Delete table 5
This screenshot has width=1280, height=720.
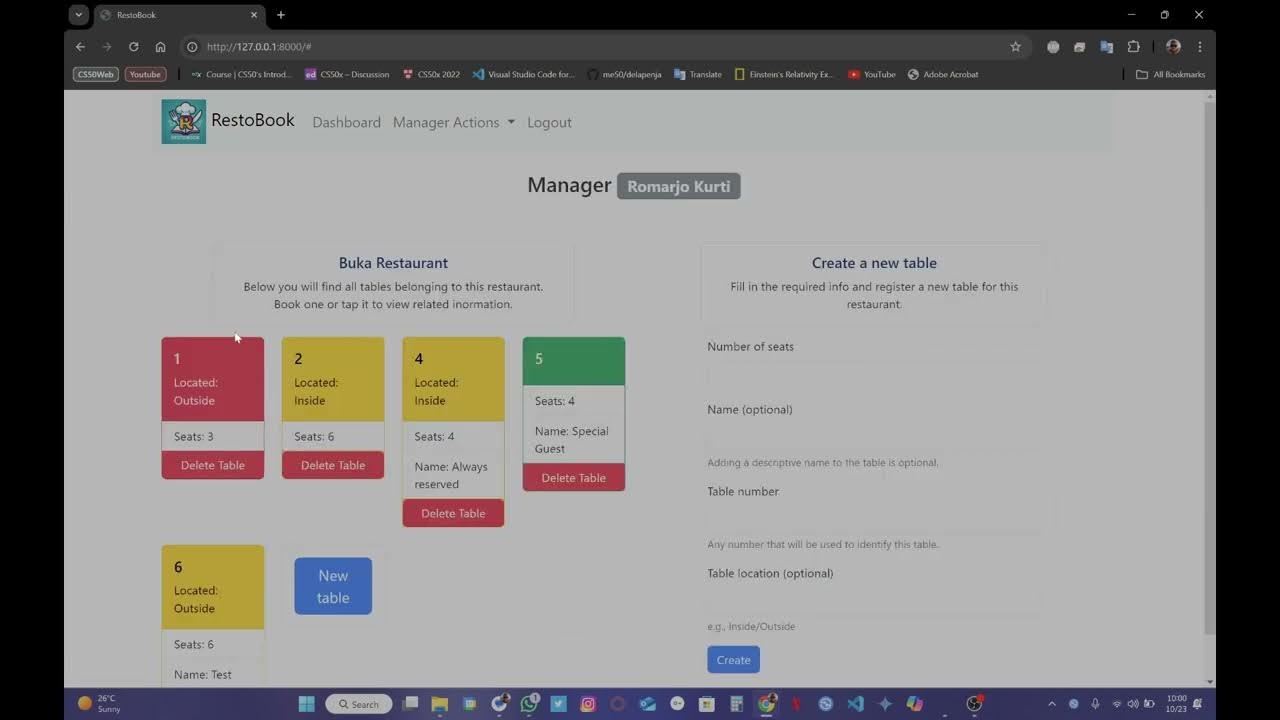pos(574,478)
